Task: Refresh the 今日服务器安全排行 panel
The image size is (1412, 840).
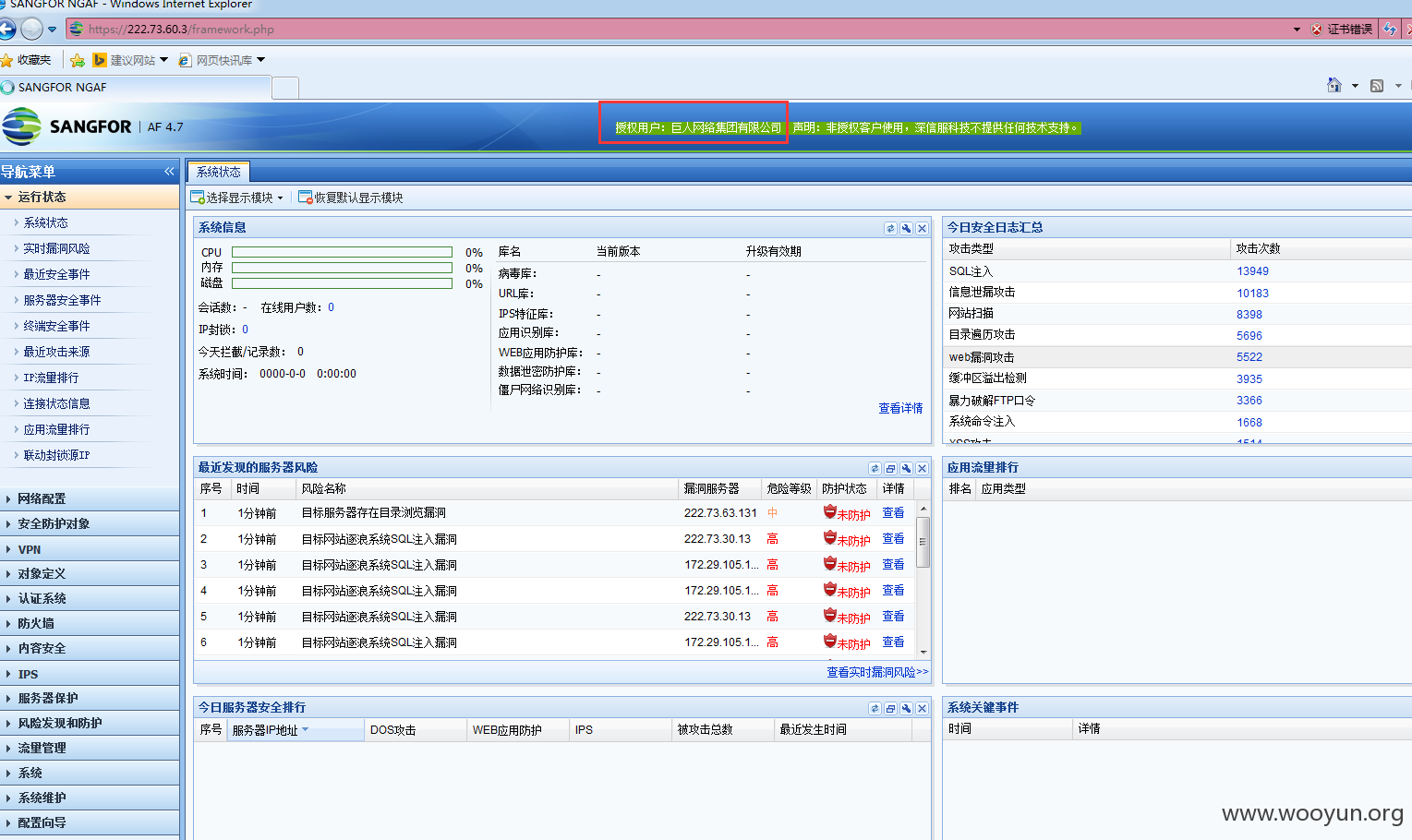Action: tap(875, 708)
